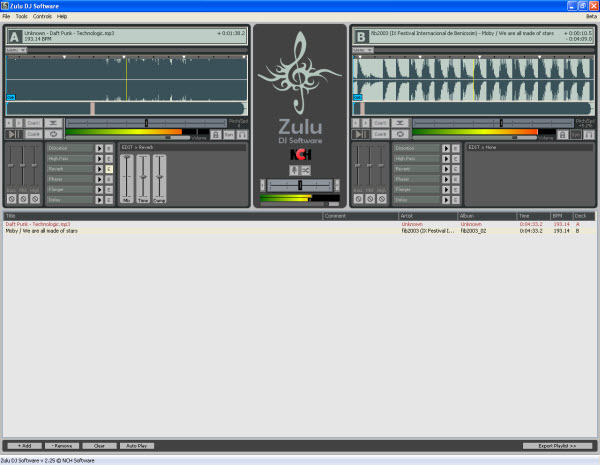Click the auto crossfade shuffle icon
This screenshot has height=465, width=600.
pos(306,170)
